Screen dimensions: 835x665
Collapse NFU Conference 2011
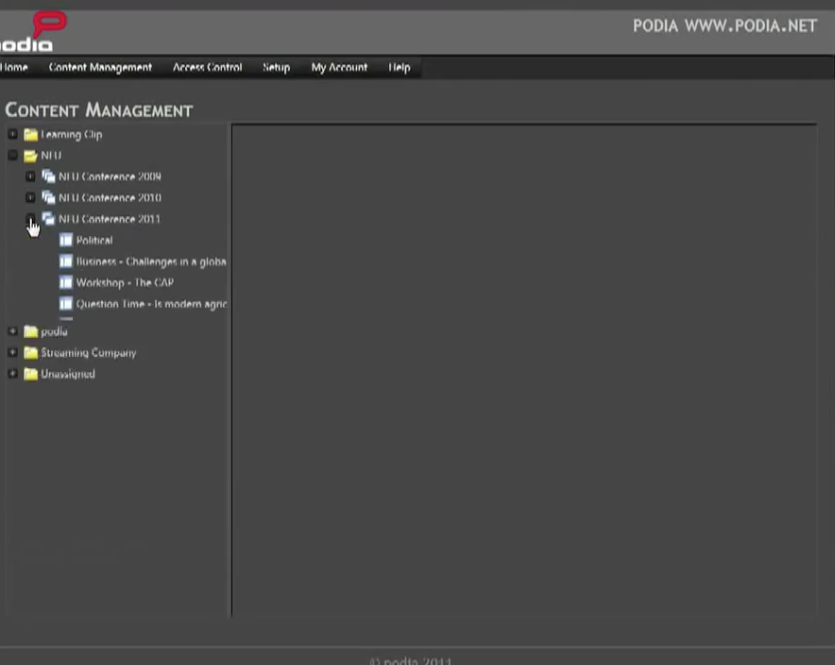pos(30,218)
